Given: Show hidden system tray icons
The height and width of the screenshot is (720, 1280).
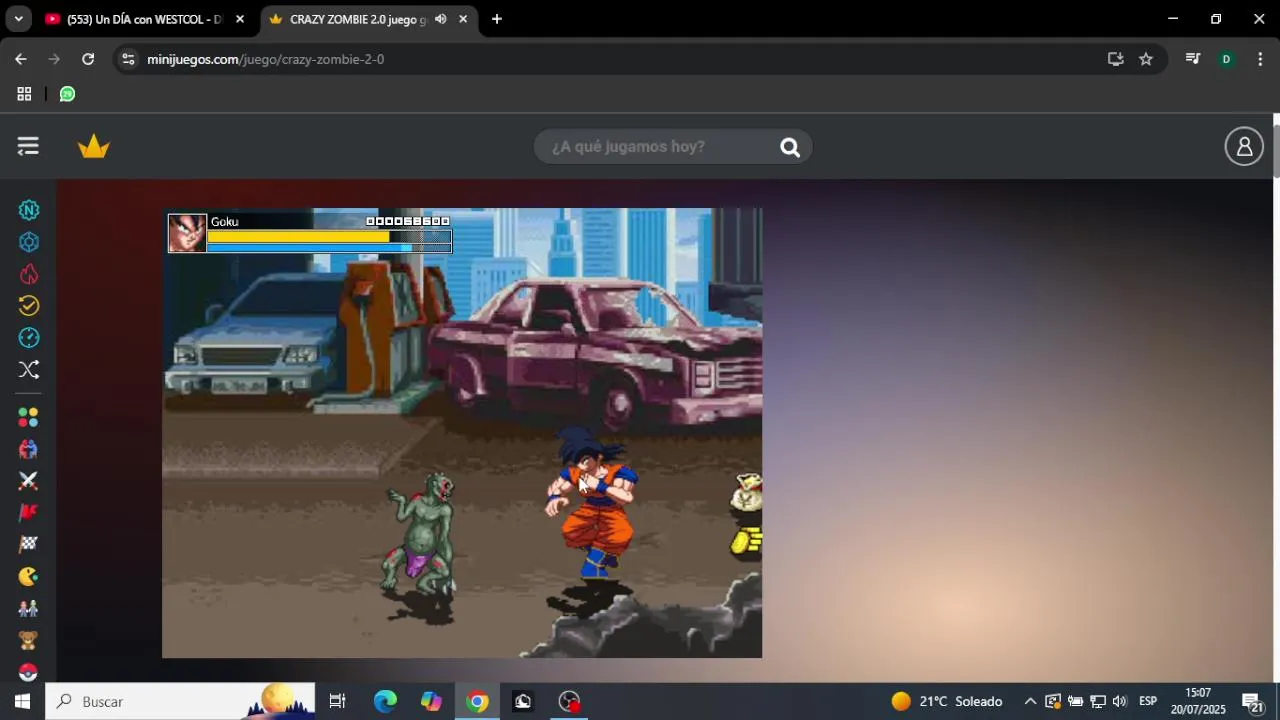Looking at the screenshot, I should (x=1030, y=701).
